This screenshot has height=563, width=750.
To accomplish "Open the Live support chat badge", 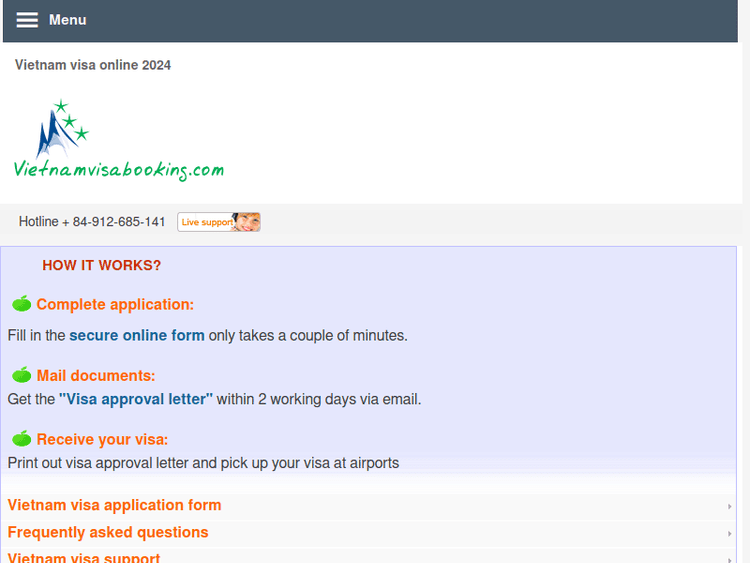I will pyautogui.click(x=219, y=222).
